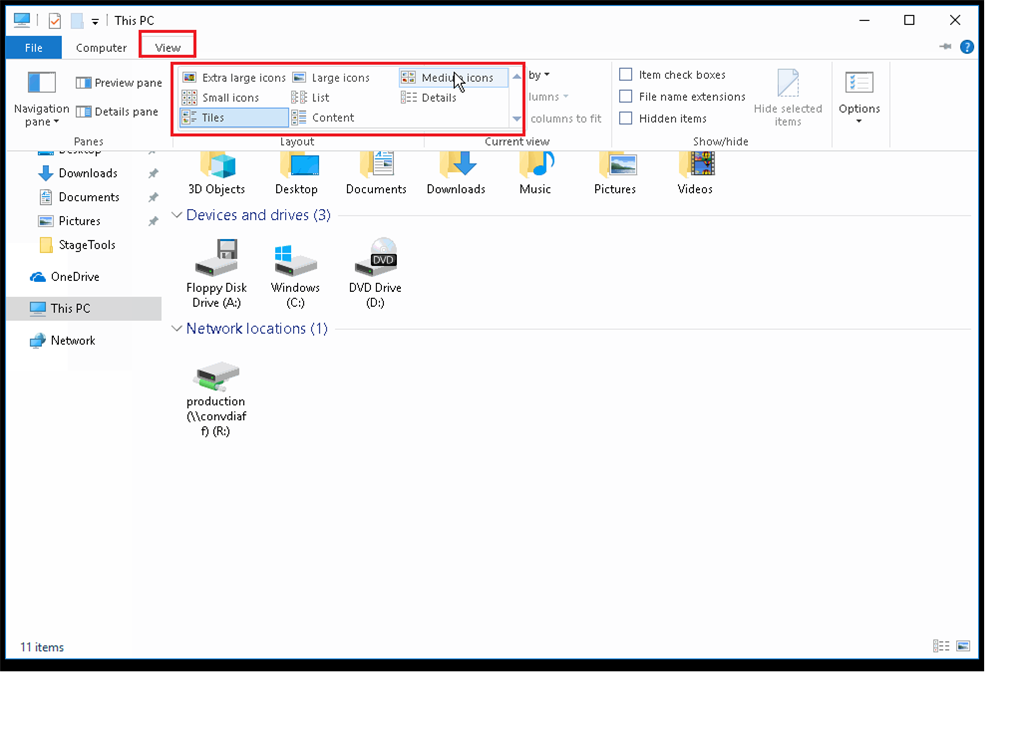Image resolution: width=1024 pixels, height=749 pixels.
Task: Collapse the Devices and drives section
Action: pos(176,215)
